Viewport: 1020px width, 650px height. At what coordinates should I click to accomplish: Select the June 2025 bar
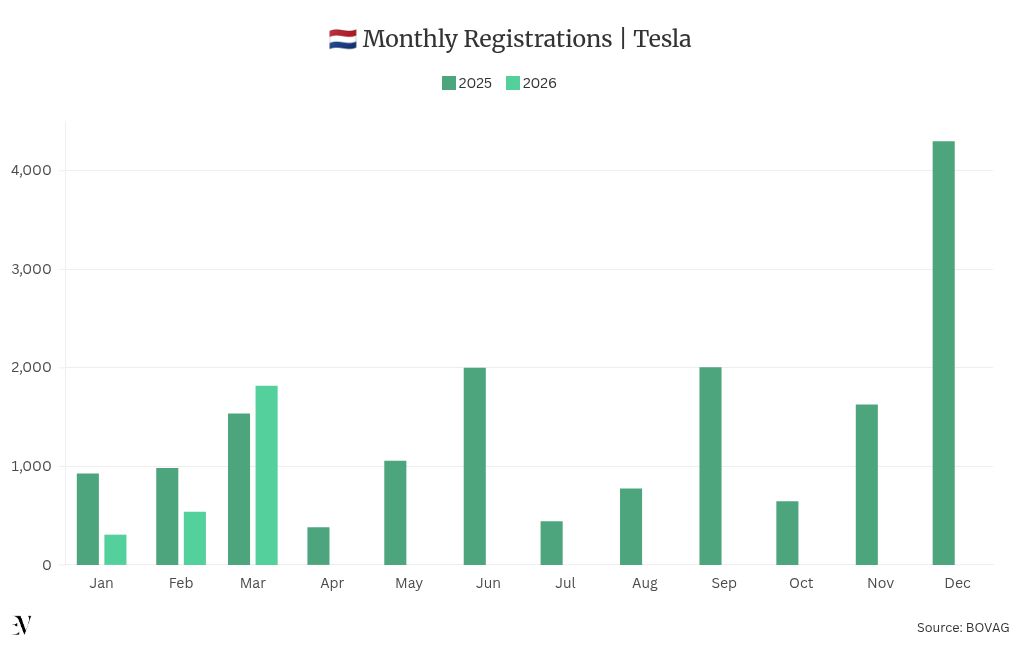[474, 466]
